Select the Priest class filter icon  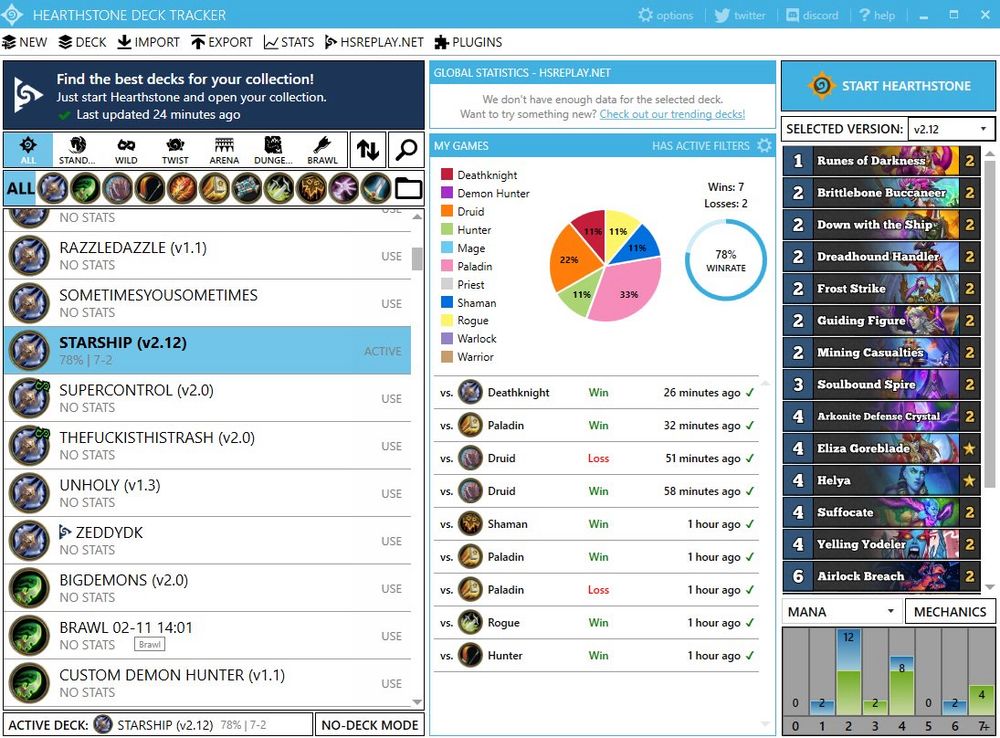247,188
